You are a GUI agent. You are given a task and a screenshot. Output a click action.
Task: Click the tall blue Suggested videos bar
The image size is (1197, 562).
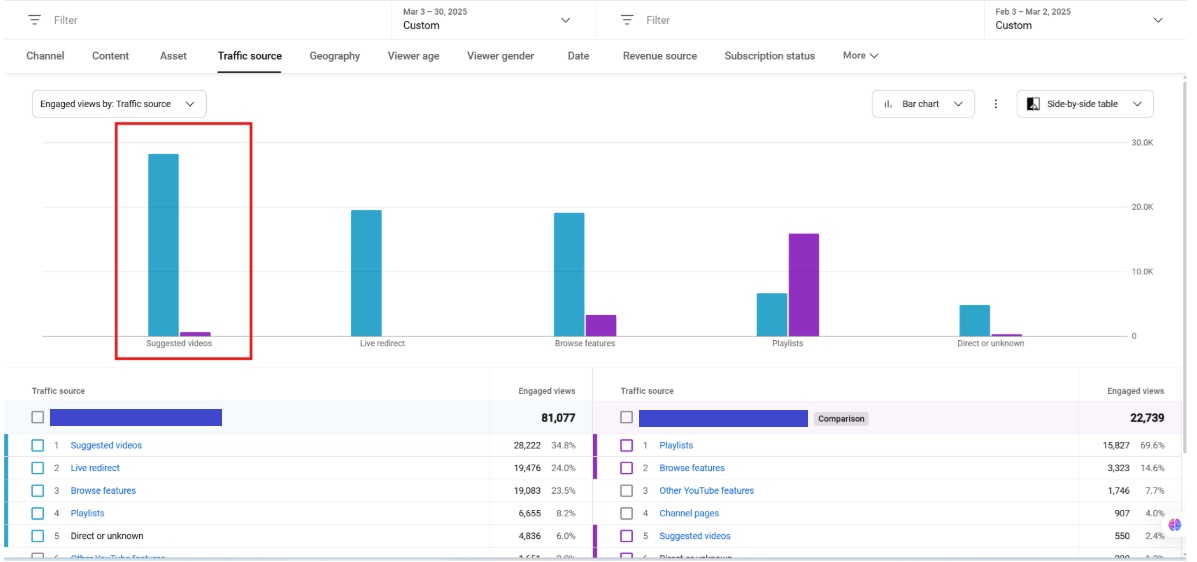[163, 245]
